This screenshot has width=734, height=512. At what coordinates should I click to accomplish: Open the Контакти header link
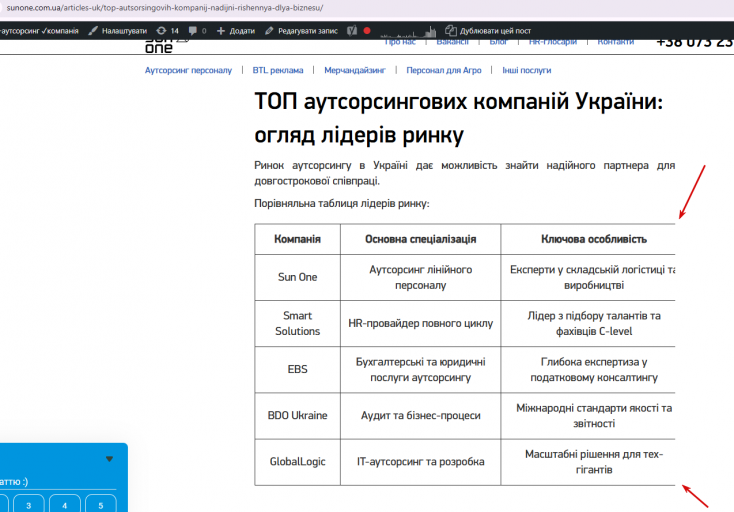pyautogui.click(x=616, y=42)
